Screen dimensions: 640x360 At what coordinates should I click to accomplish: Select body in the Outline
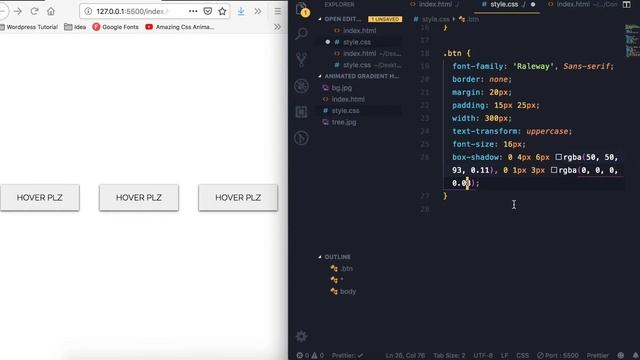point(348,291)
